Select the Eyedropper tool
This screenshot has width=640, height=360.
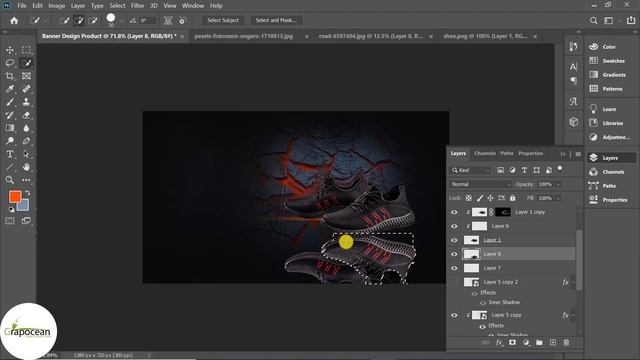10,89
